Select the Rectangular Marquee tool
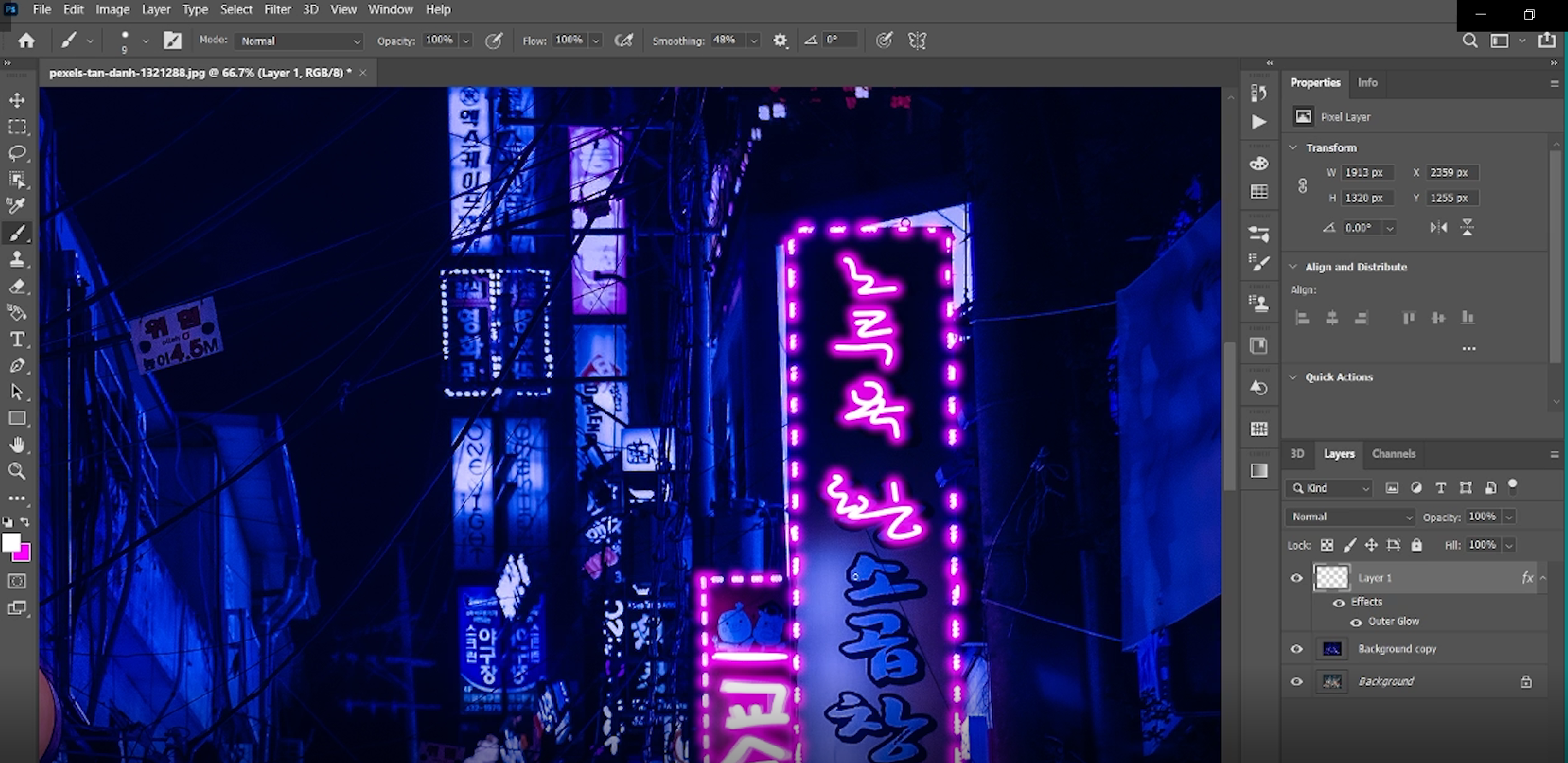This screenshot has width=1568, height=763. 17,127
